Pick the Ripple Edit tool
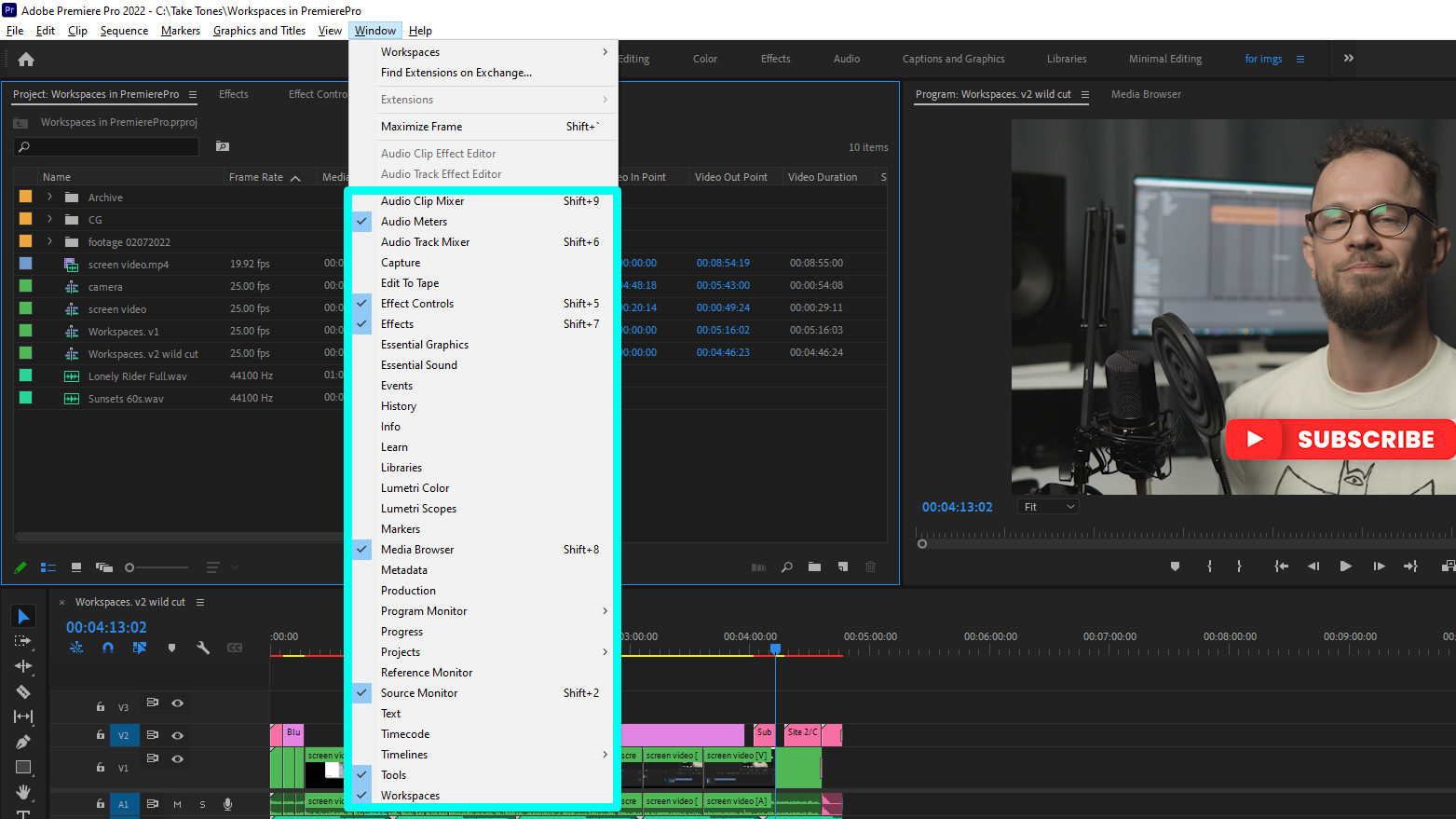 tap(23, 666)
